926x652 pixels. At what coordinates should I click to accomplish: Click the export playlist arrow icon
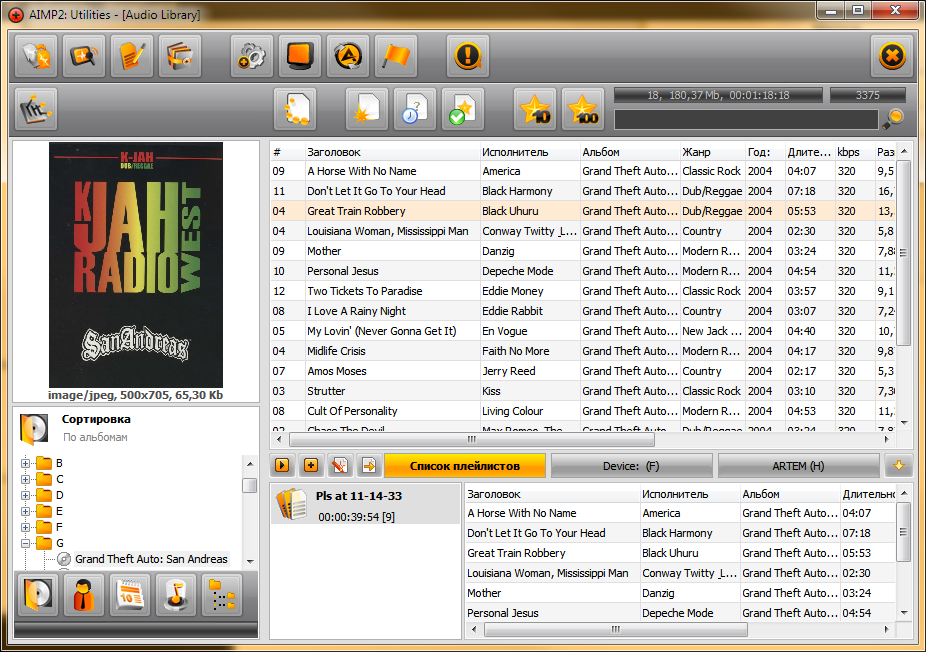pyautogui.click(x=369, y=465)
